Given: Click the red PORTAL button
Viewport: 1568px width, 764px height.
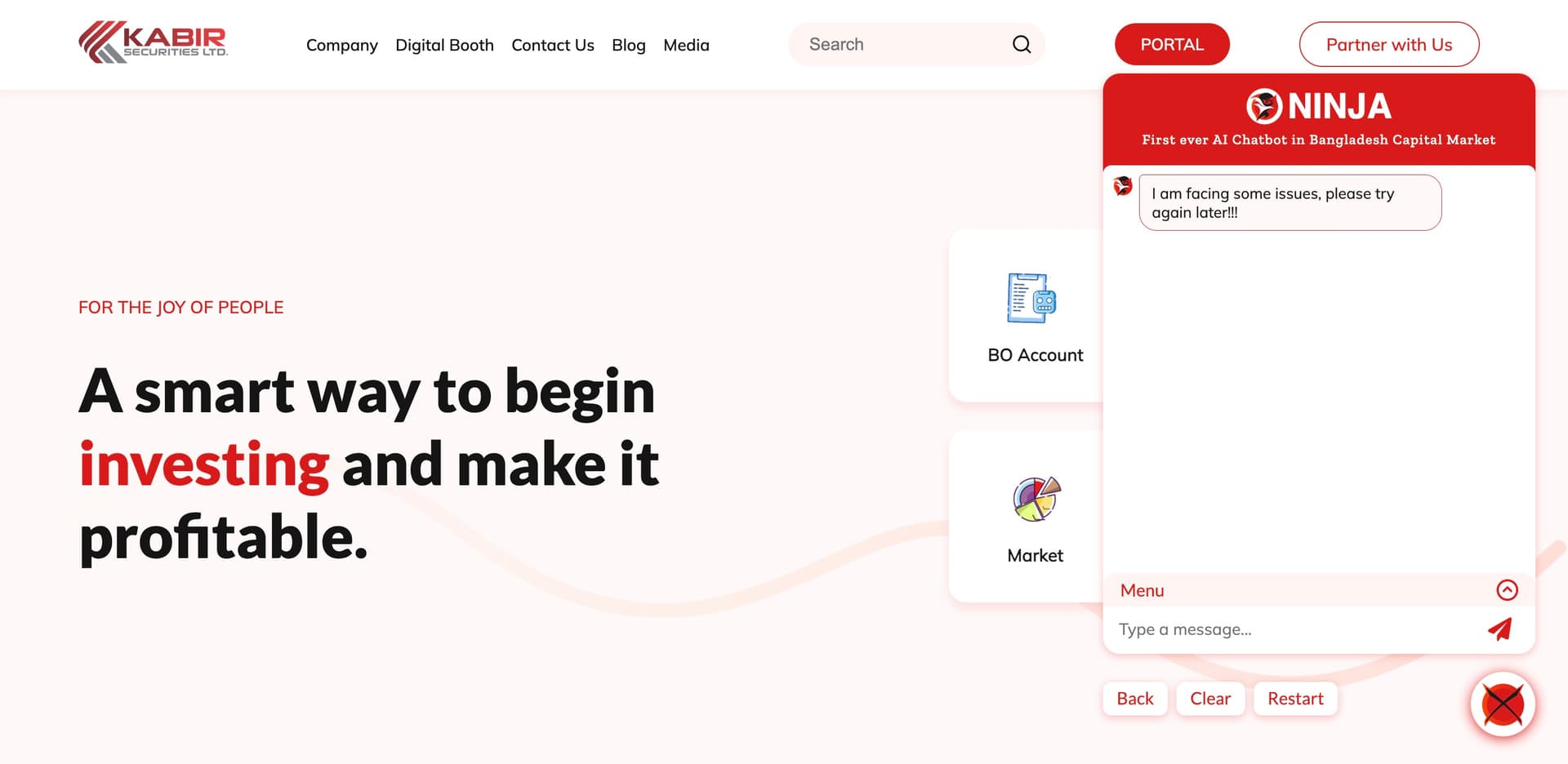Looking at the screenshot, I should (1171, 44).
